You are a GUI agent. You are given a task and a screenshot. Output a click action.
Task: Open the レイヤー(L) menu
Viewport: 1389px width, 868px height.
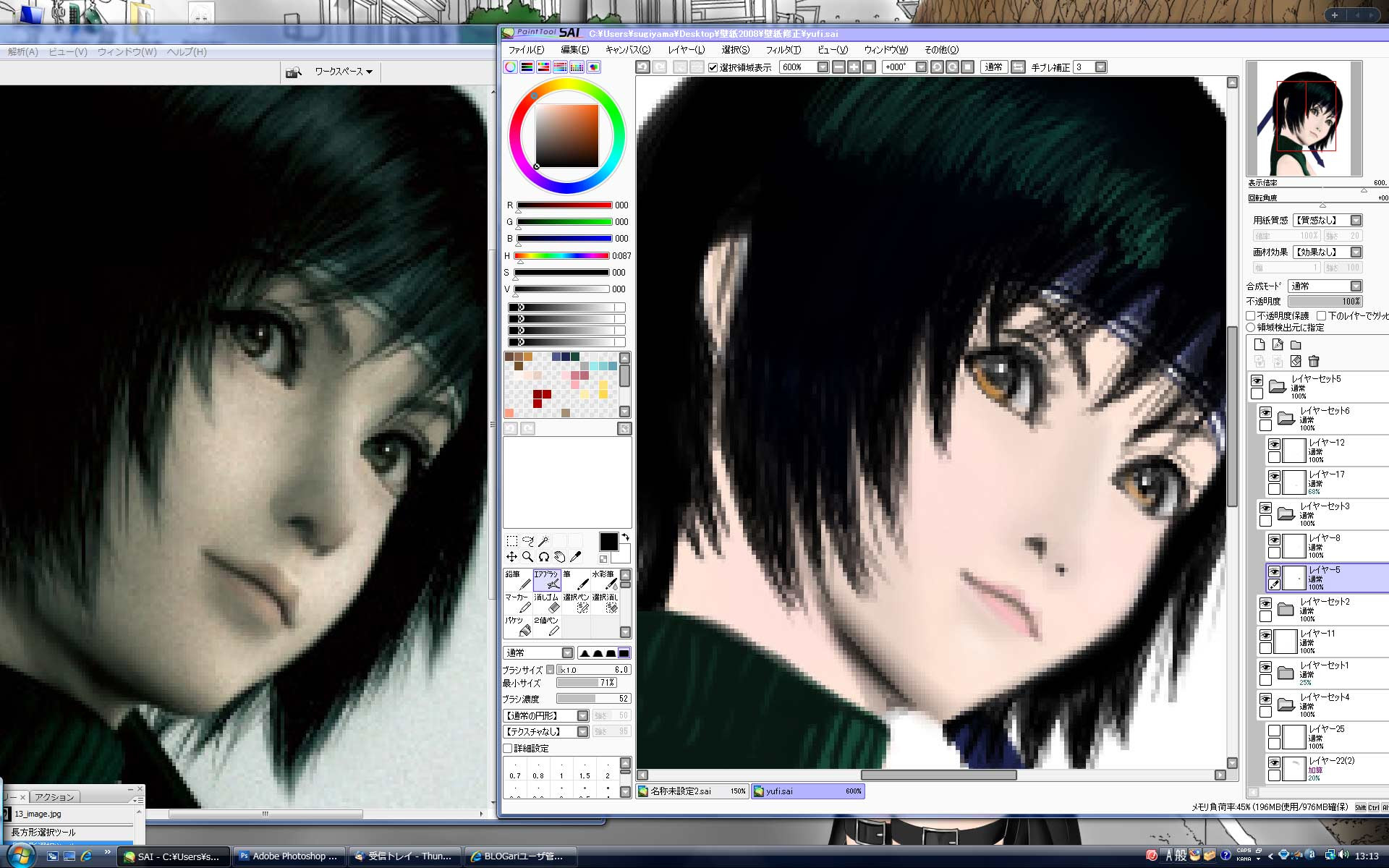[686, 50]
